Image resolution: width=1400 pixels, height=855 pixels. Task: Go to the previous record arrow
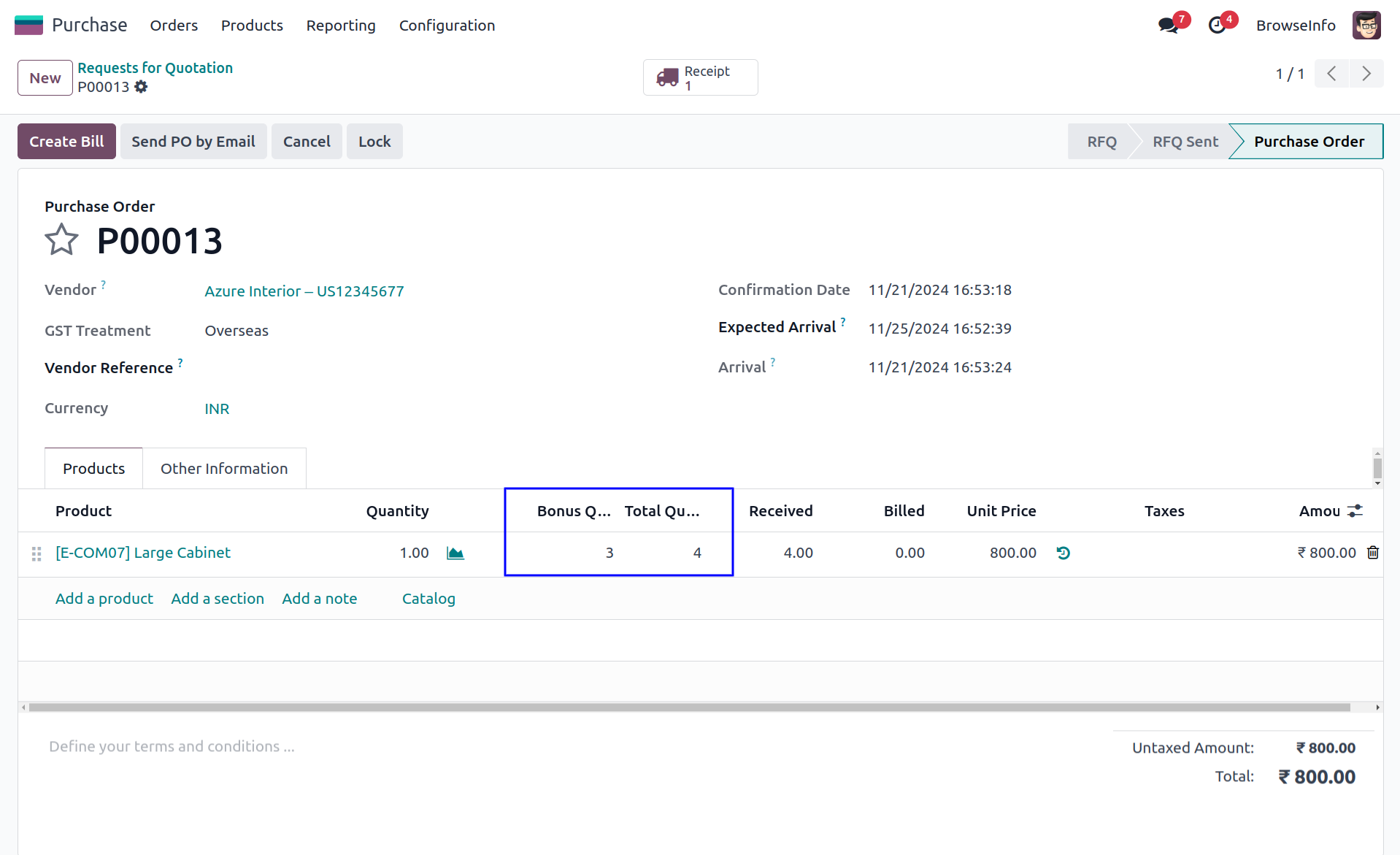pos(1332,74)
